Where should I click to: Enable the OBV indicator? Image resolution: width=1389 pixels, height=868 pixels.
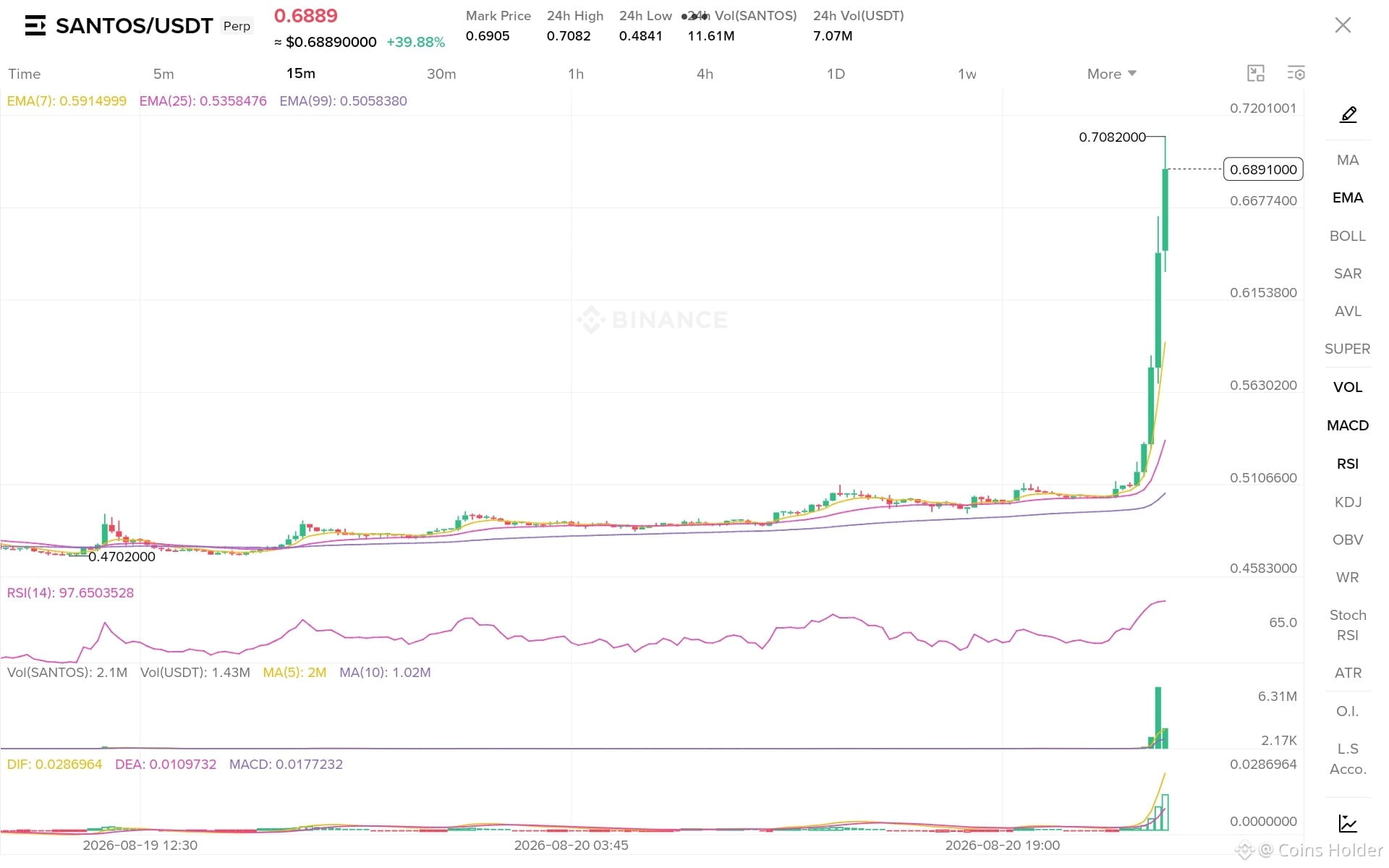click(1348, 540)
